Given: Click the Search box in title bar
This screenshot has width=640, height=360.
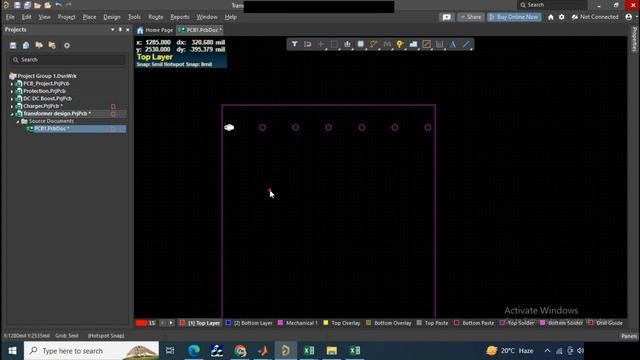Looking at the screenshot, I should tap(552, 5).
